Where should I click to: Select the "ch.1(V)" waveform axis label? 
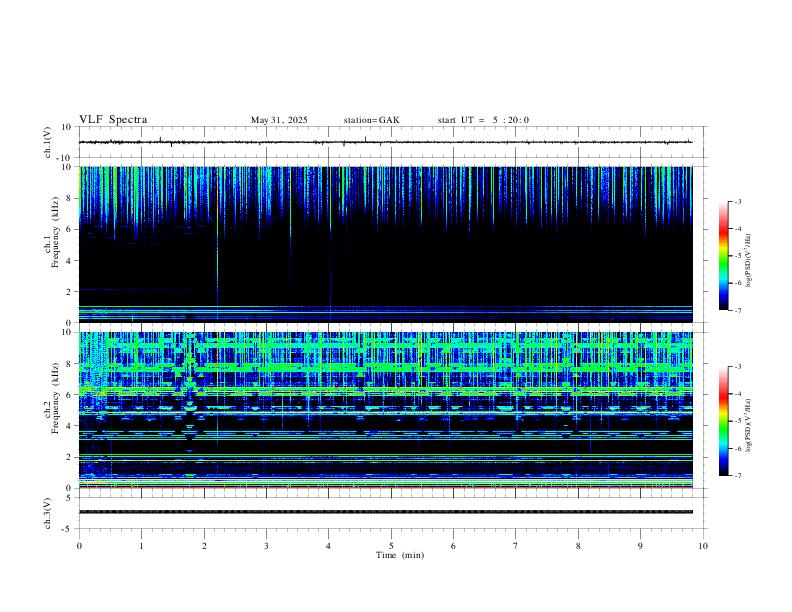coord(48,142)
